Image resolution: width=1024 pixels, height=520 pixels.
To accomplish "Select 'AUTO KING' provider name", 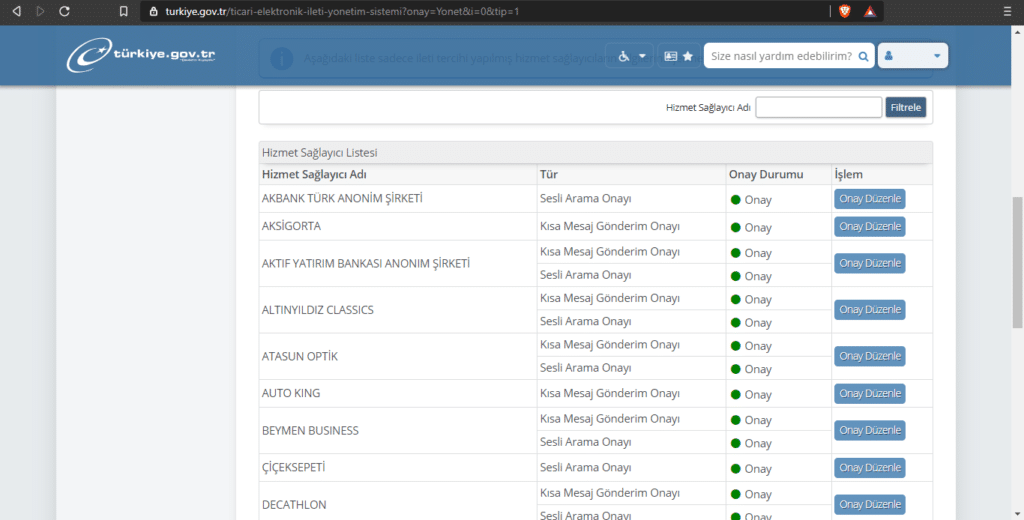I will [291, 393].
